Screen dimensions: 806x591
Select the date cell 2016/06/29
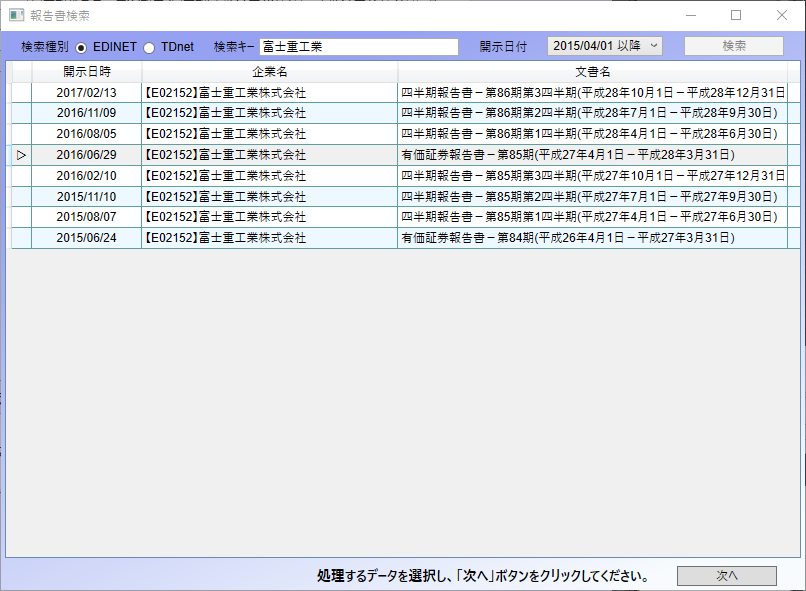point(86,155)
